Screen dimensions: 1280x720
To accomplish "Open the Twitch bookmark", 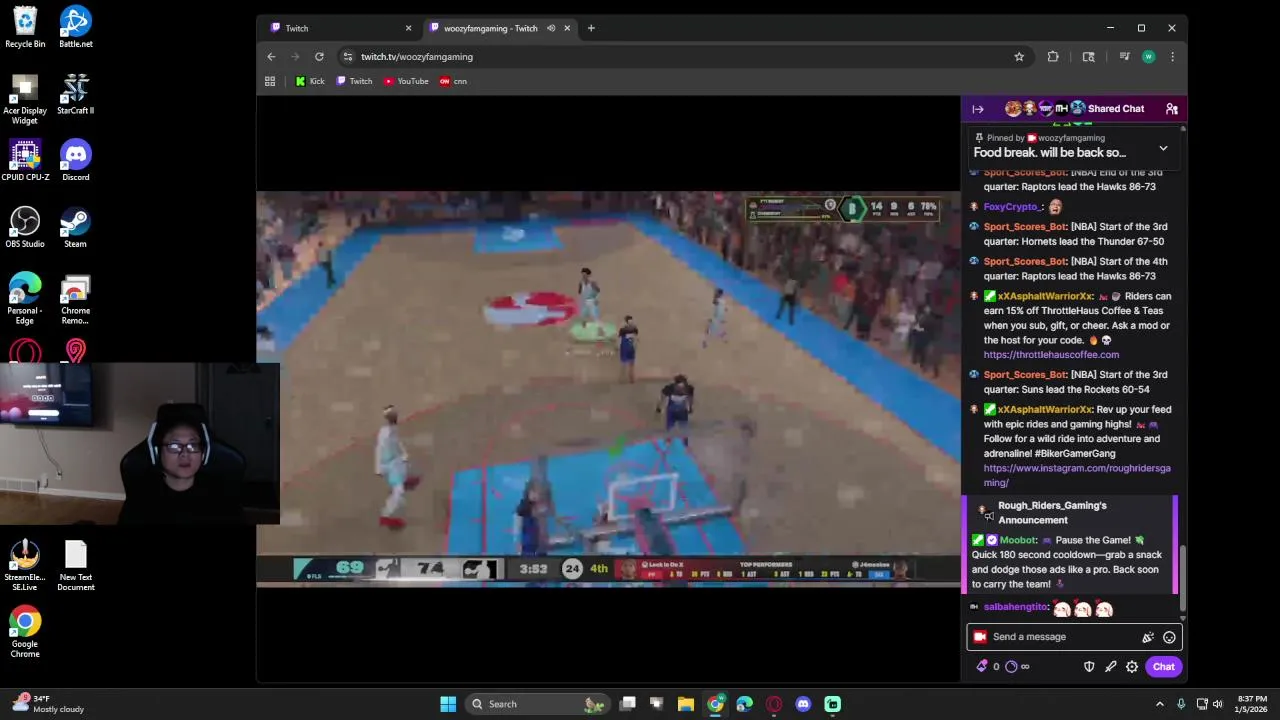I will coord(354,81).
